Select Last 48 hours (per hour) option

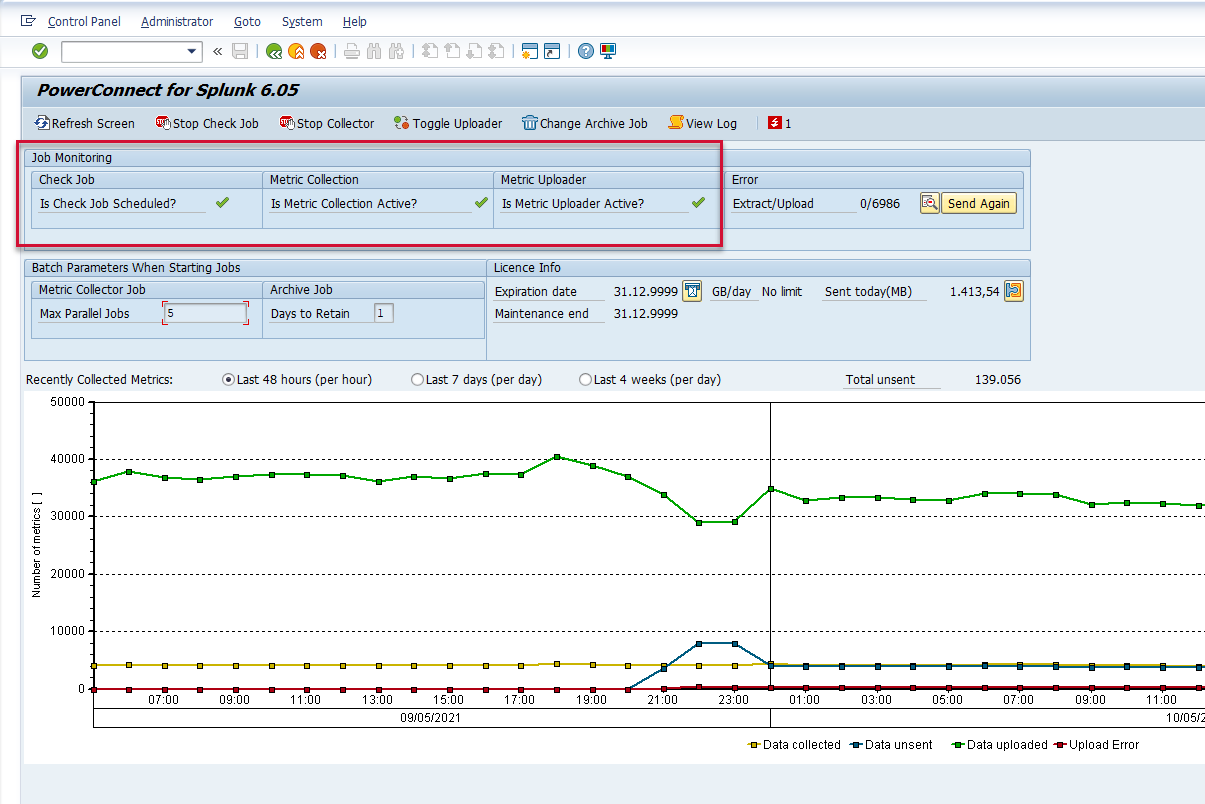[229, 380]
